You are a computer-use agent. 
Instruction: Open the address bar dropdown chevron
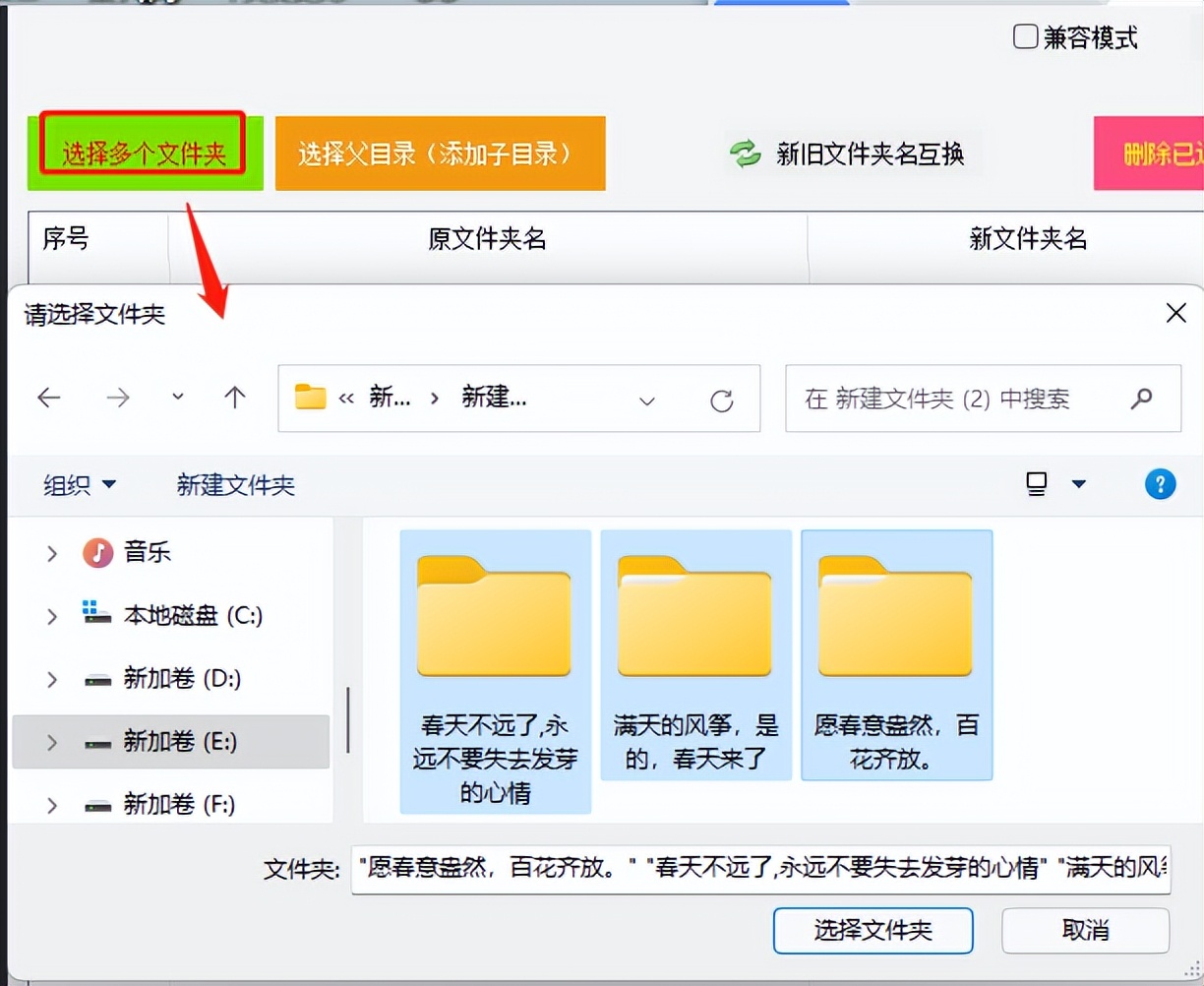pos(646,401)
